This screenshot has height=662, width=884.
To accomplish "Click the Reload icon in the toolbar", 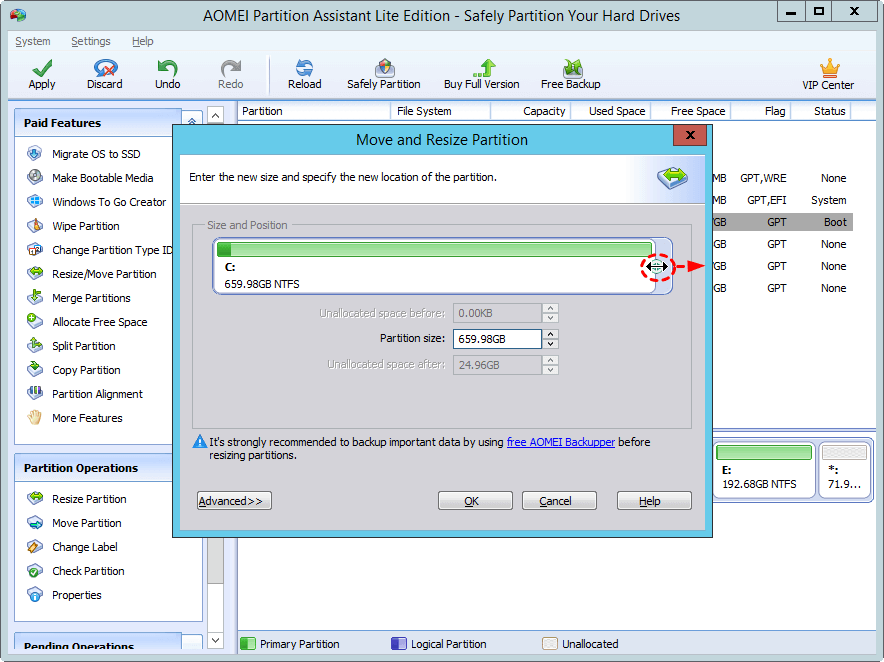I will pyautogui.click(x=304, y=69).
